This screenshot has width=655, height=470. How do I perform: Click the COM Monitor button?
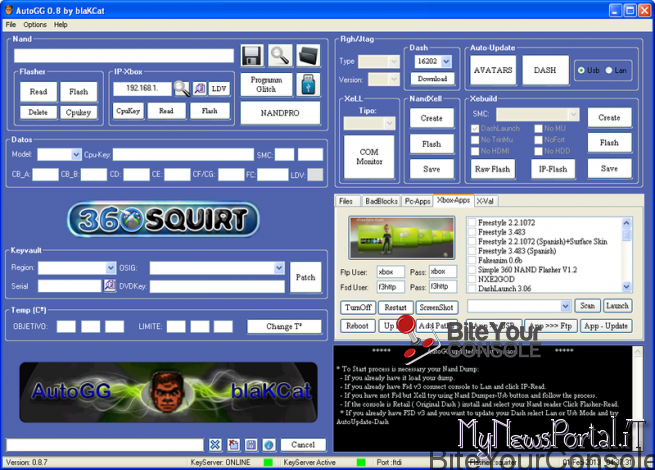369,157
